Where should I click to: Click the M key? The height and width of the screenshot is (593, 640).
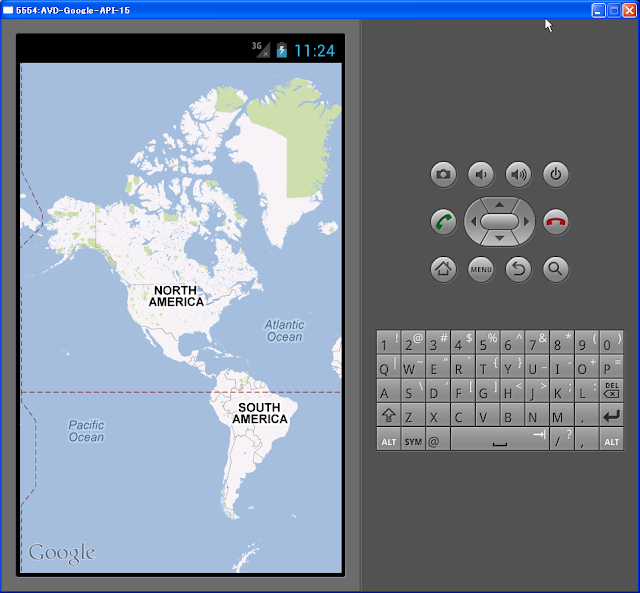562,415
